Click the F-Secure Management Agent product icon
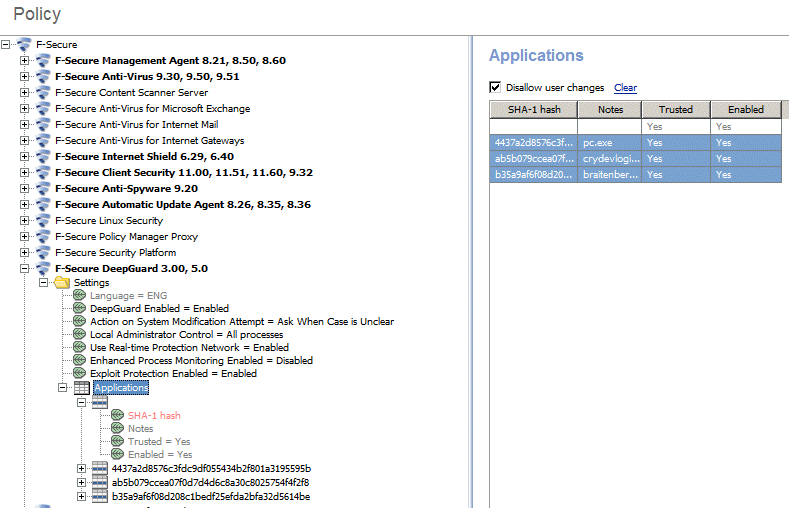Screen dimensions: 789x508 click(x=43, y=61)
